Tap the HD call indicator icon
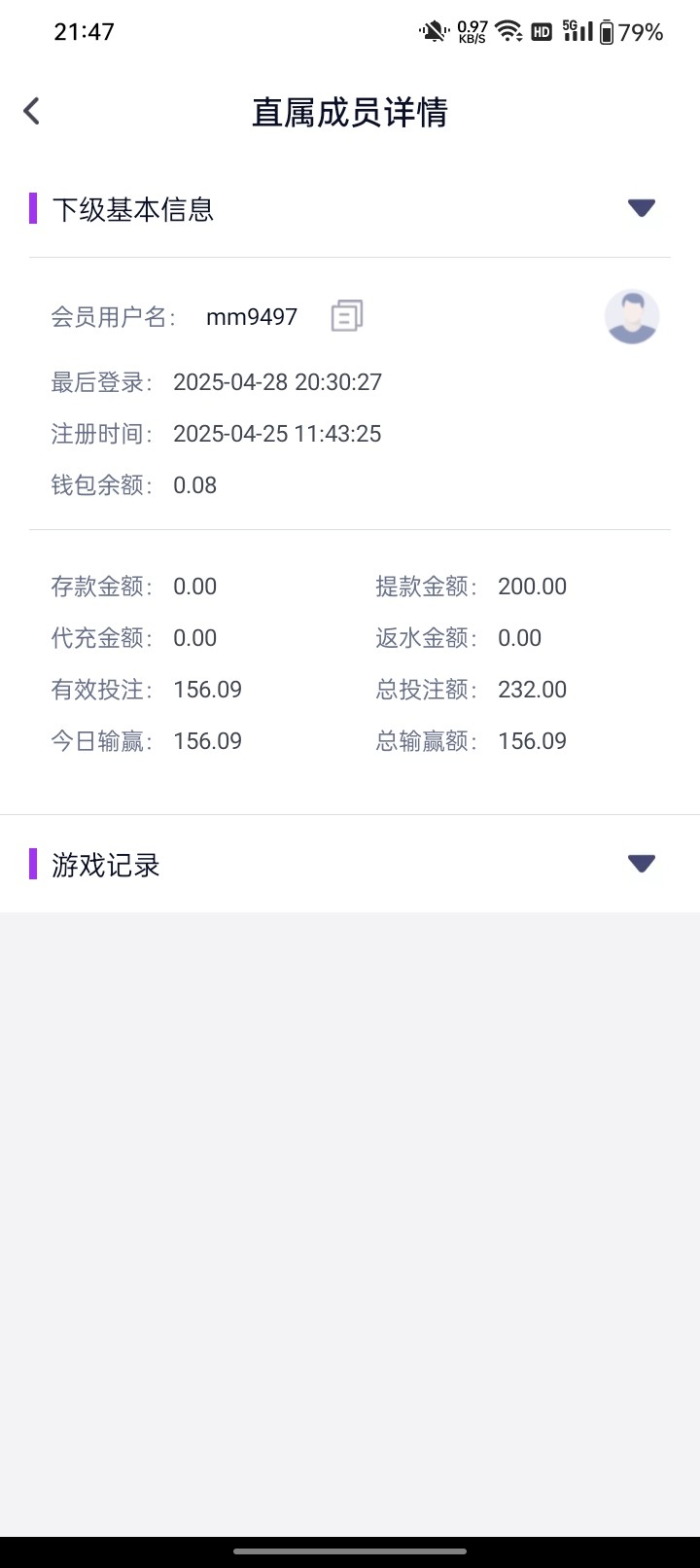 pyautogui.click(x=542, y=32)
